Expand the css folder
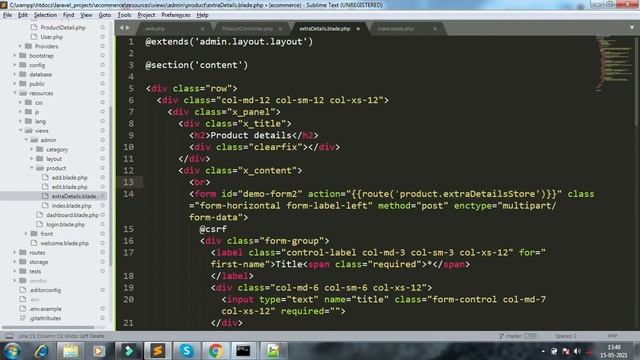Viewport: 640px width, 360px height. pos(20,102)
